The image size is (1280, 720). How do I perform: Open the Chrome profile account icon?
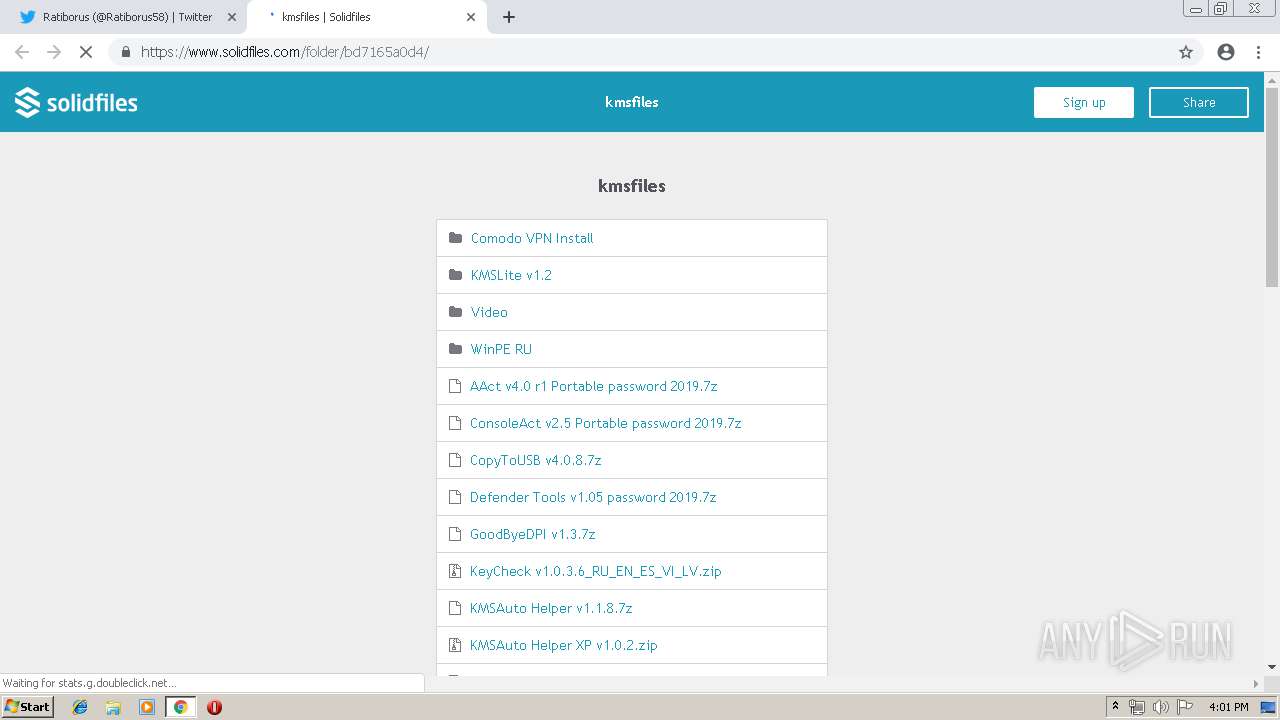pyautogui.click(x=1226, y=52)
